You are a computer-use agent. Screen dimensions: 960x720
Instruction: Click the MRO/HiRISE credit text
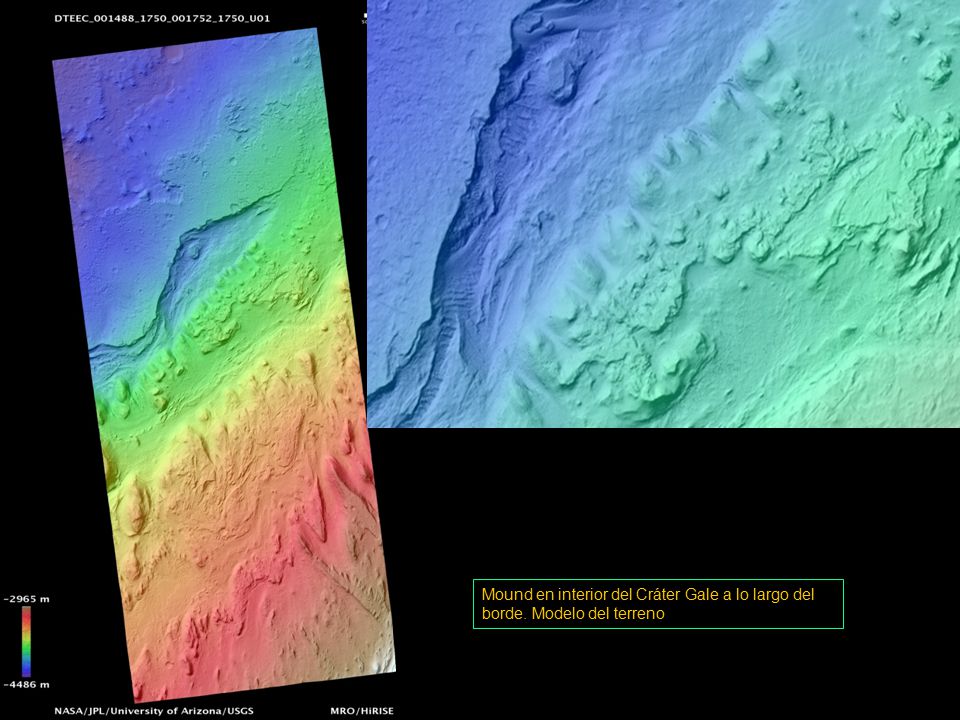(x=362, y=711)
